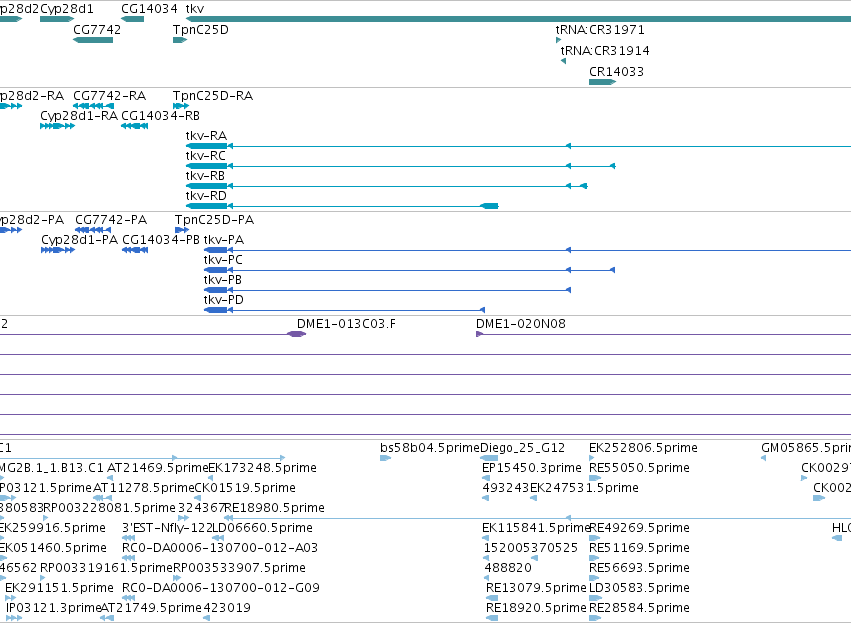Click the tRNA:CR31914 feature
The height and width of the screenshot is (623, 851).
[x=563, y=61]
